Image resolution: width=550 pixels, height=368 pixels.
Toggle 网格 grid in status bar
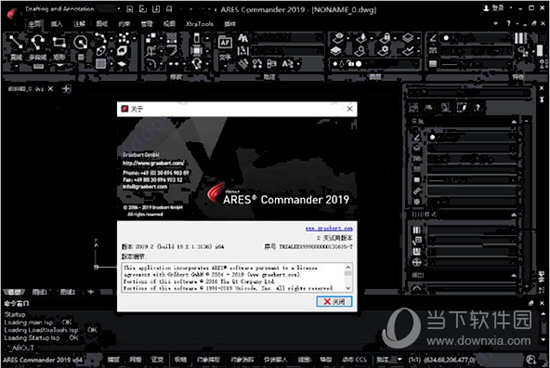click(135, 360)
